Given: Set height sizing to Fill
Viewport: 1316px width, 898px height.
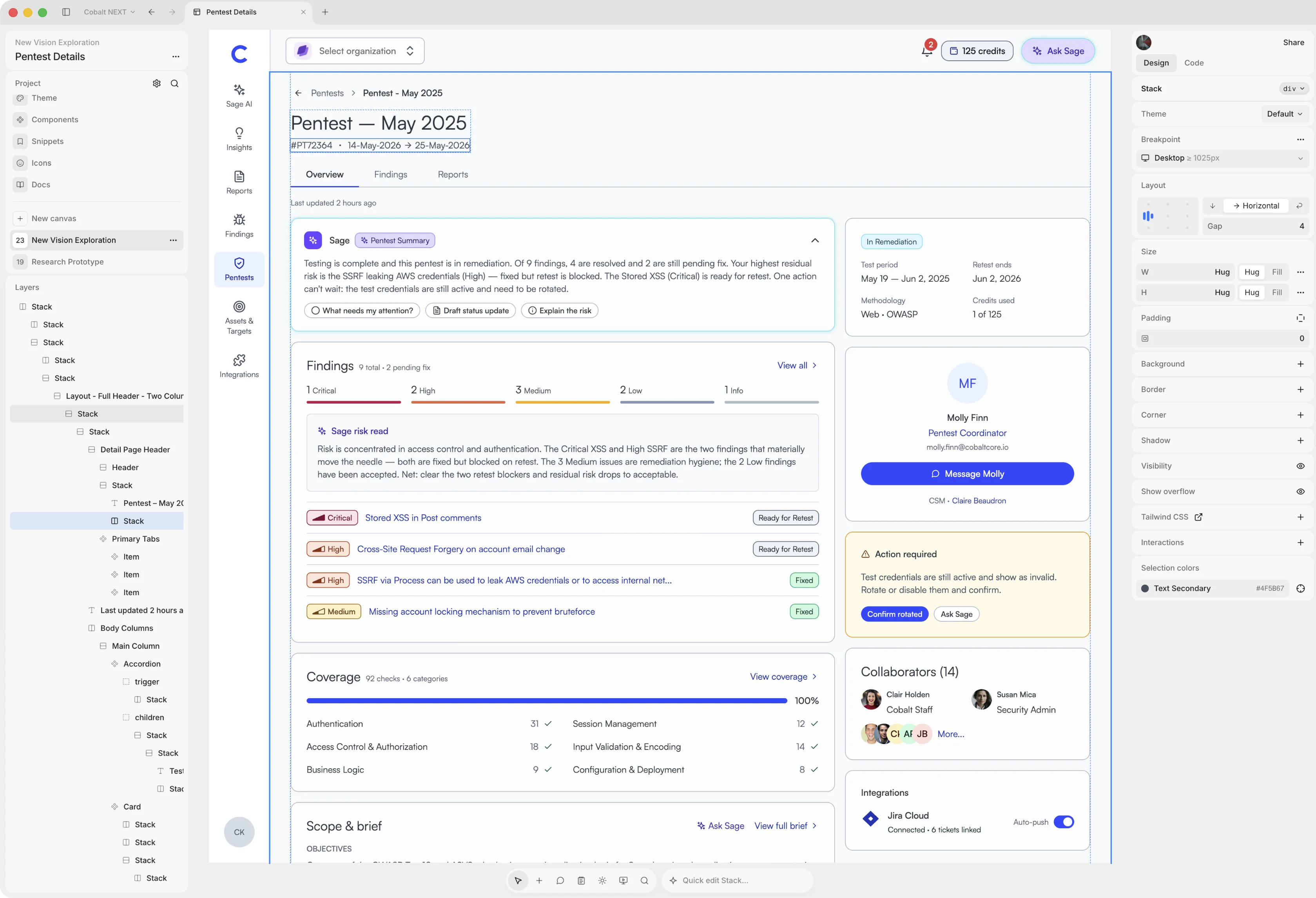Looking at the screenshot, I should pos(1276,292).
